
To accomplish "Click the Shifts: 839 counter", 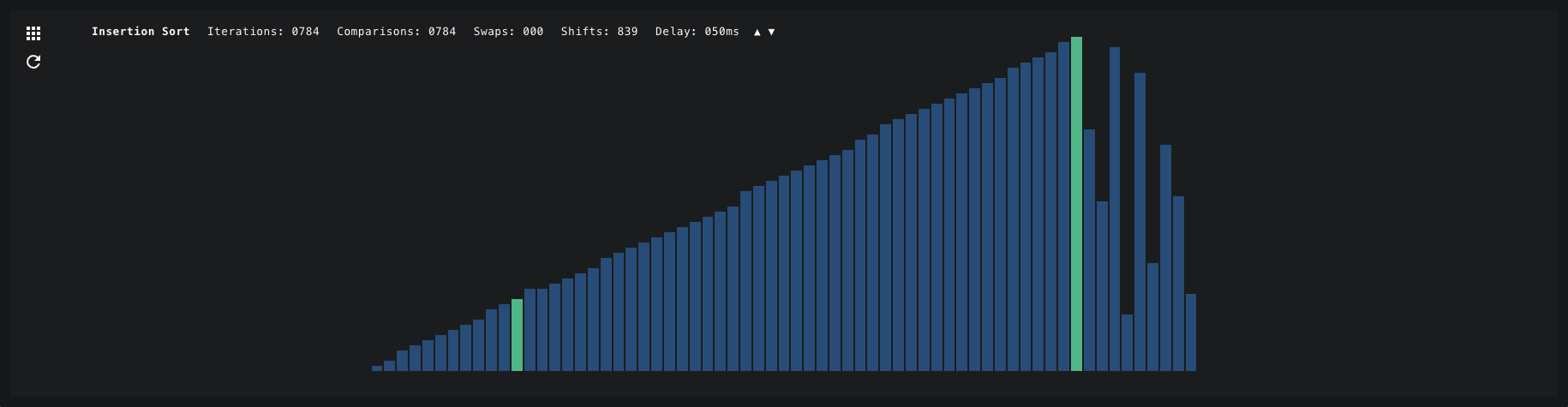I will pos(599,32).
